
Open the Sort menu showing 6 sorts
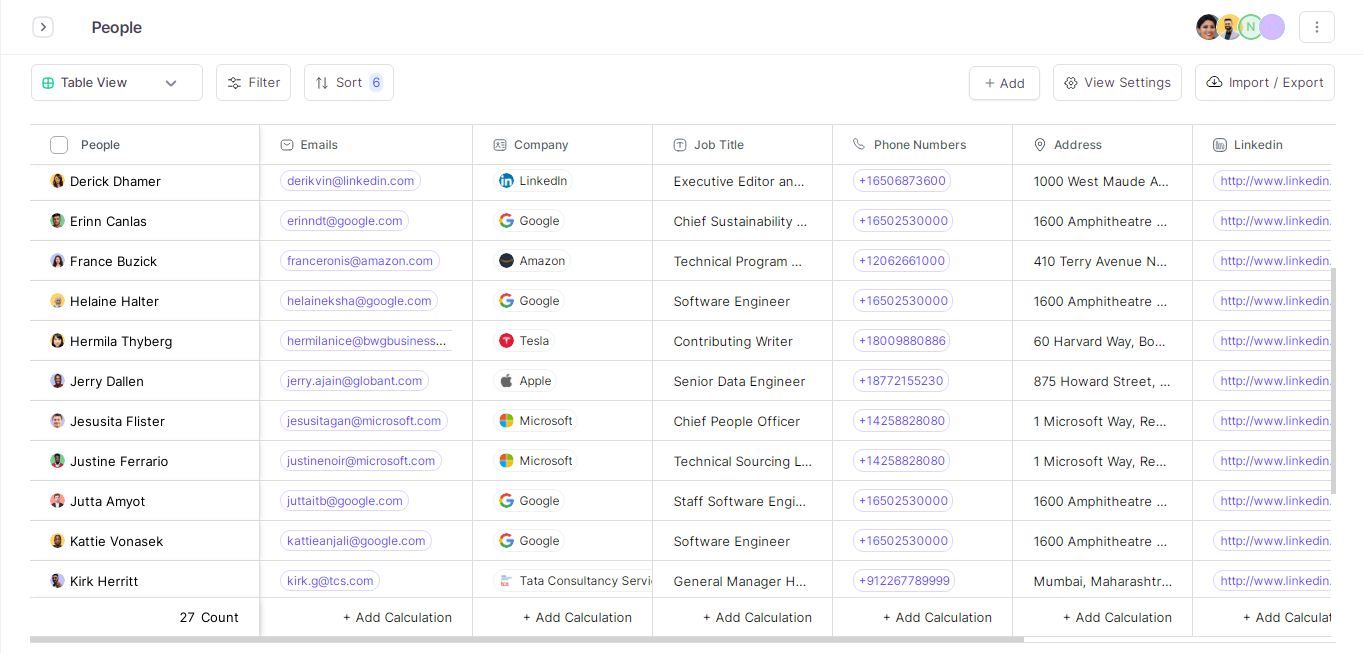point(348,82)
